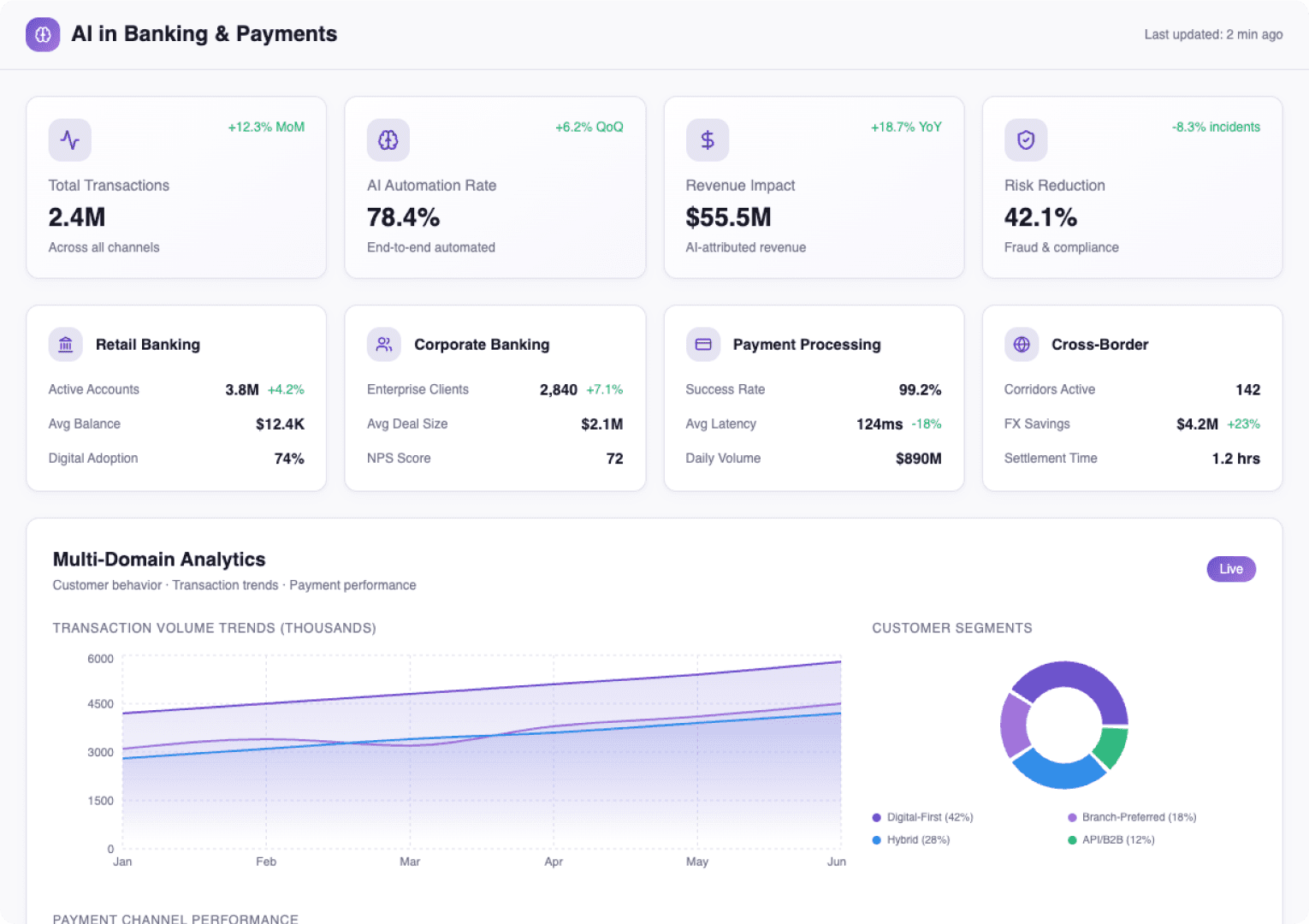Click the shield-check icon on Risk Reduction card
The height and width of the screenshot is (924, 1309).
tap(1026, 139)
